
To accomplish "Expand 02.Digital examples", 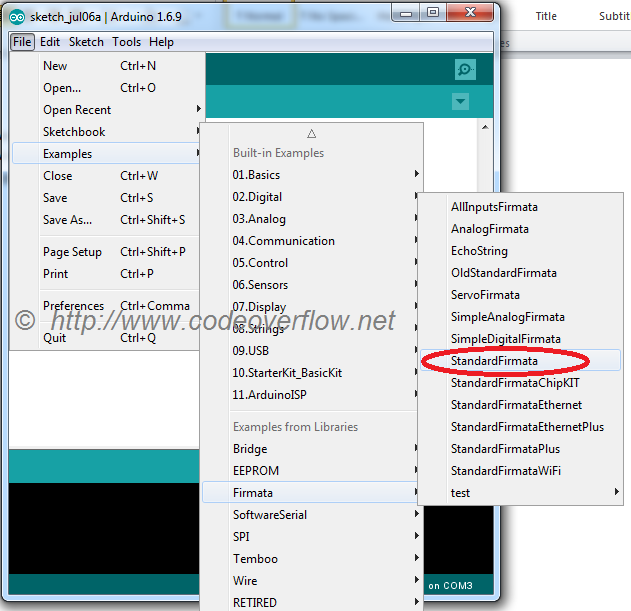I will tap(311, 197).
